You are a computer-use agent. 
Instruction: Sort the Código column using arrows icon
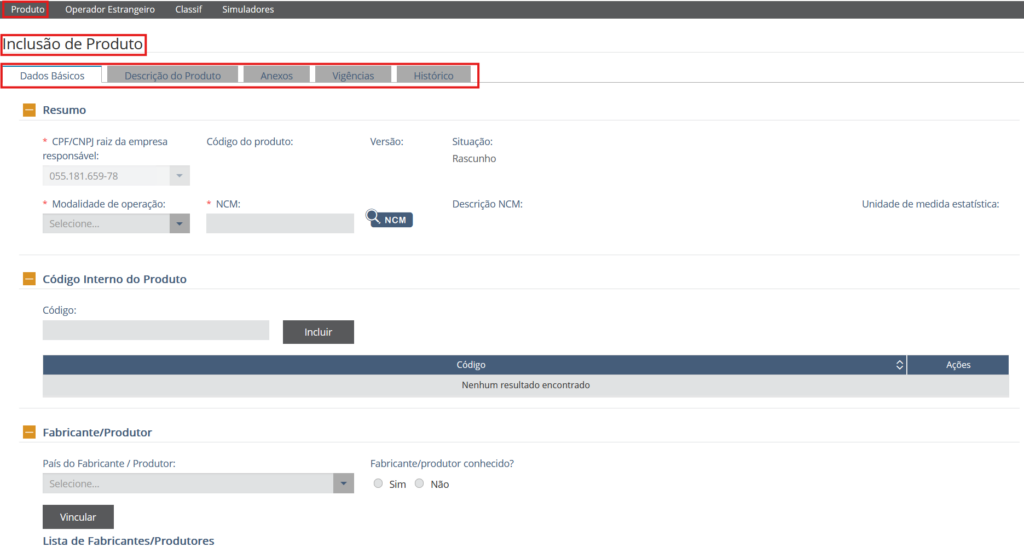pos(899,365)
